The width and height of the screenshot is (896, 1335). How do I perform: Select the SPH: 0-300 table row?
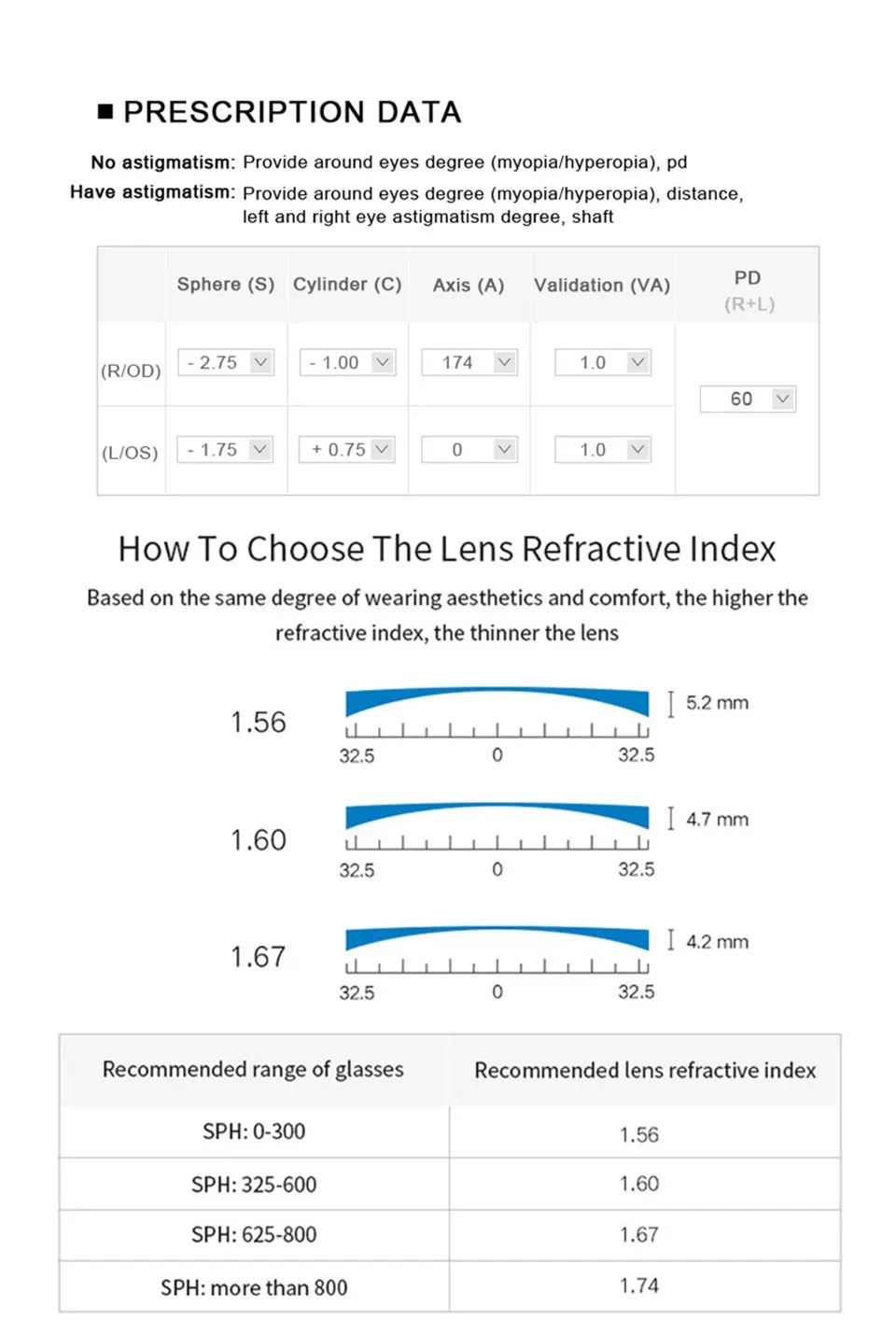pos(254,1131)
